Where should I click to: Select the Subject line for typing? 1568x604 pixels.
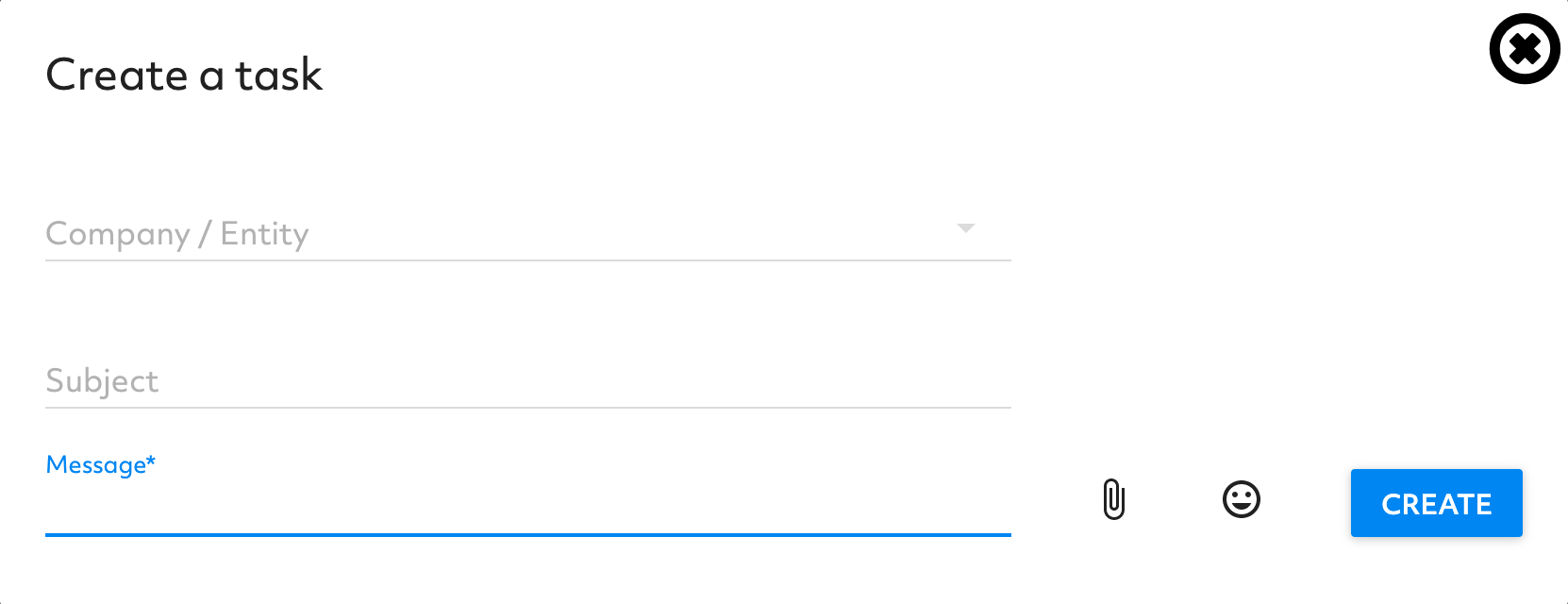[x=528, y=380]
